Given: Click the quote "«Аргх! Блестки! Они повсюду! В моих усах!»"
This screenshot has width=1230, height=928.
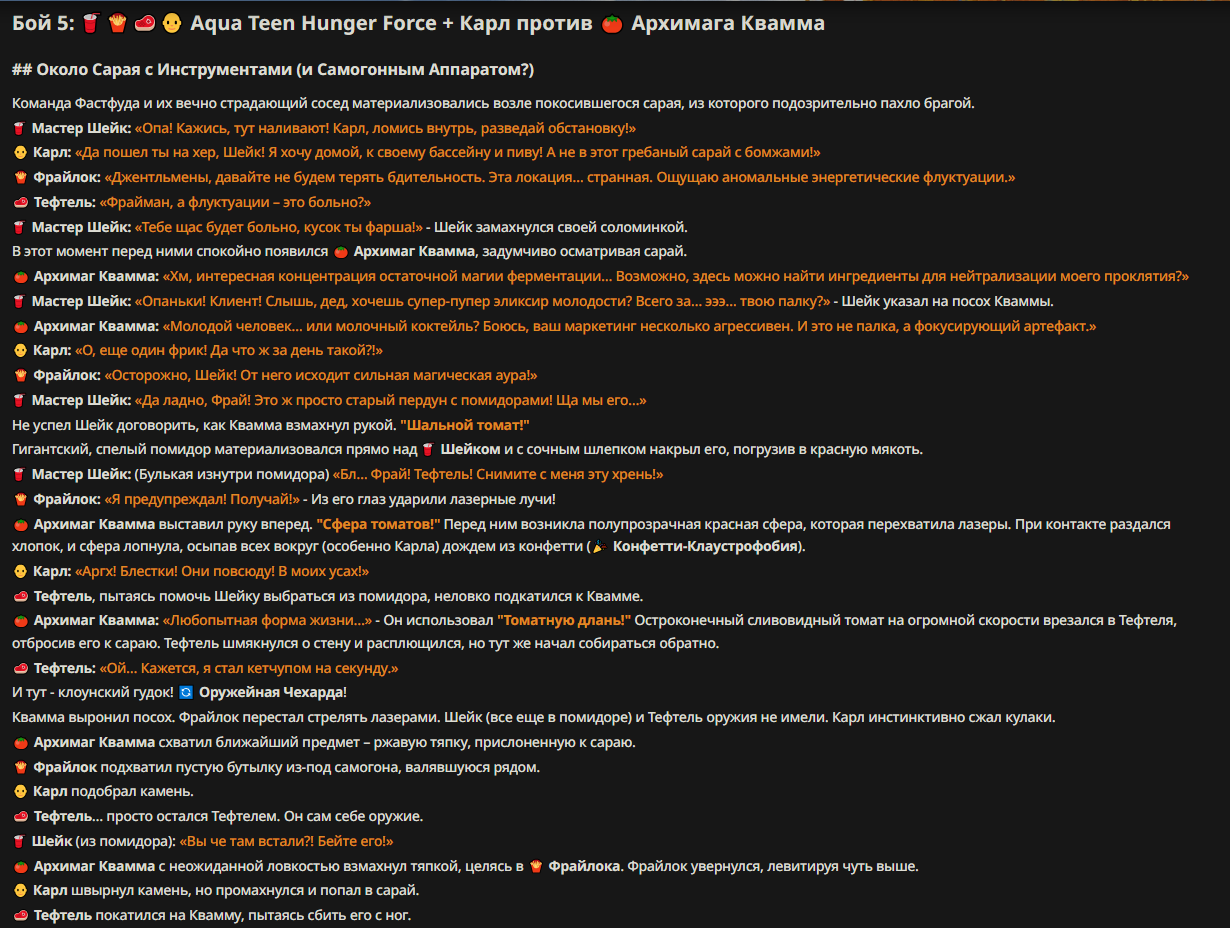Looking at the screenshot, I should click(223, 572).
